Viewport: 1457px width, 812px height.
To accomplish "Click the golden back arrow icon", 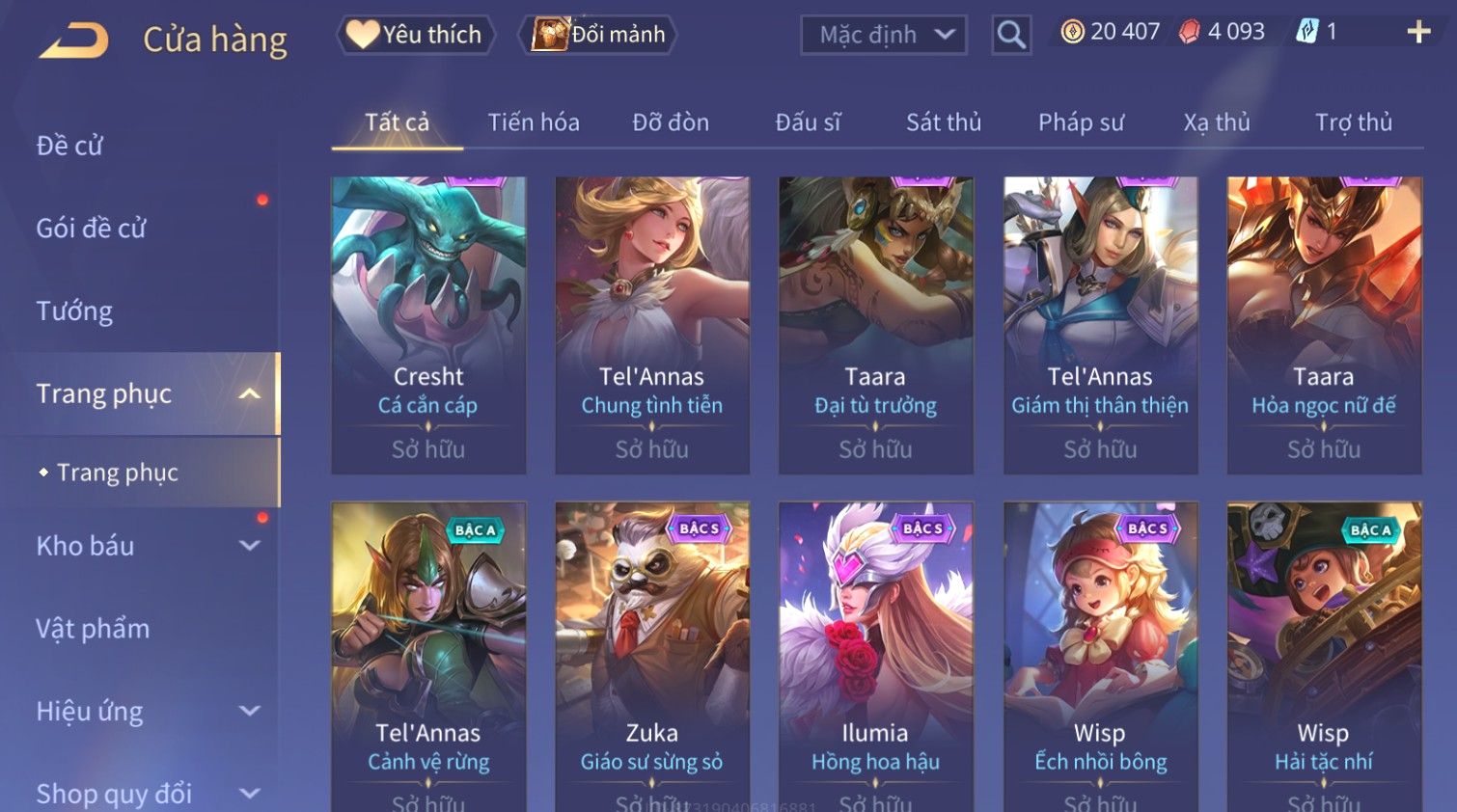I will tap(74, 41).
